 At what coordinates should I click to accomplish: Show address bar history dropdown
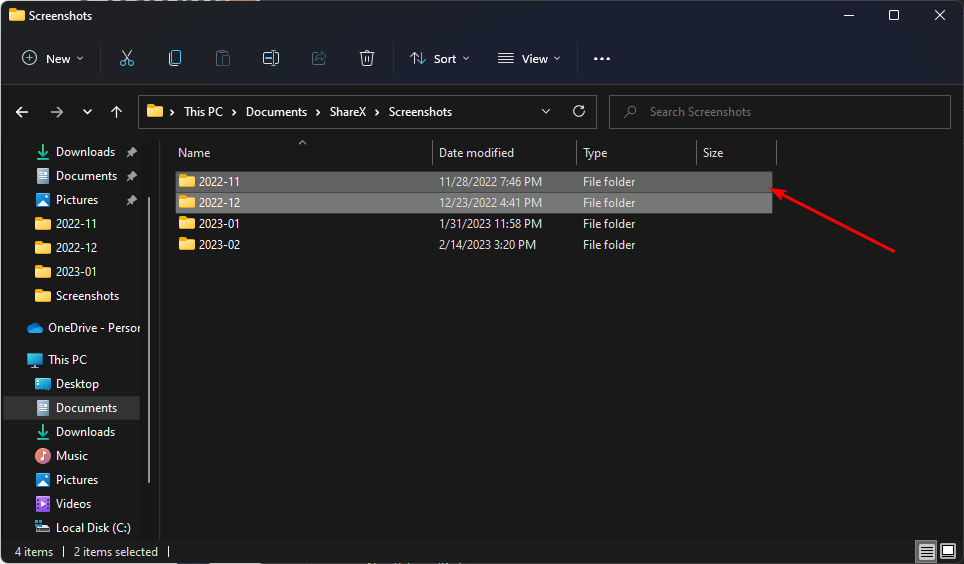click(x=545, y=112)
